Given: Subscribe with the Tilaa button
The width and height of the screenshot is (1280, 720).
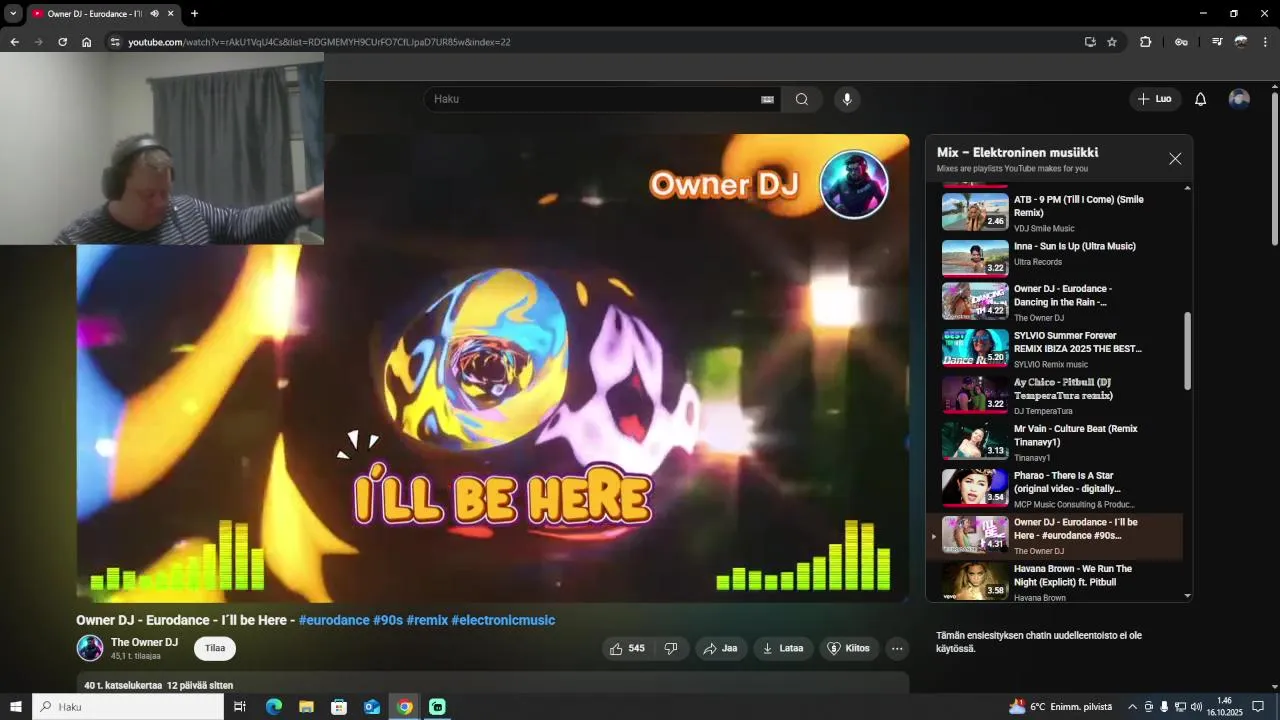Looking at the screenshot, I should tap(215, 648).
